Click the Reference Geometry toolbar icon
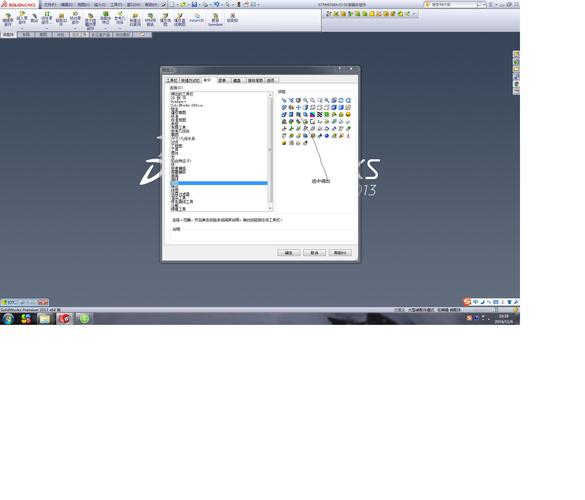Viewport: 585px width, 500px height. [x=120, y=19]
